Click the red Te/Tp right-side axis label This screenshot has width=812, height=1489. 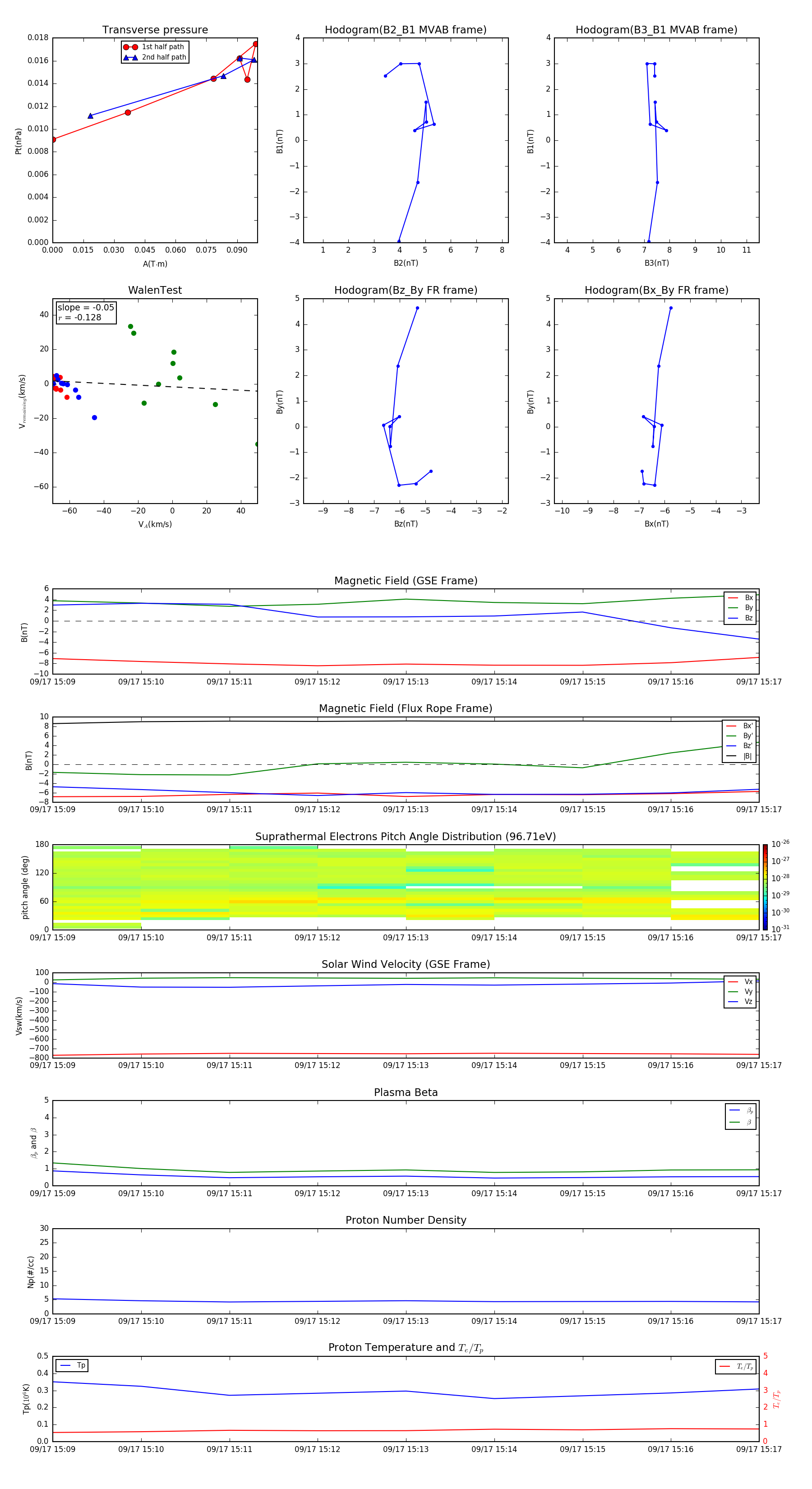(777, 1399)
